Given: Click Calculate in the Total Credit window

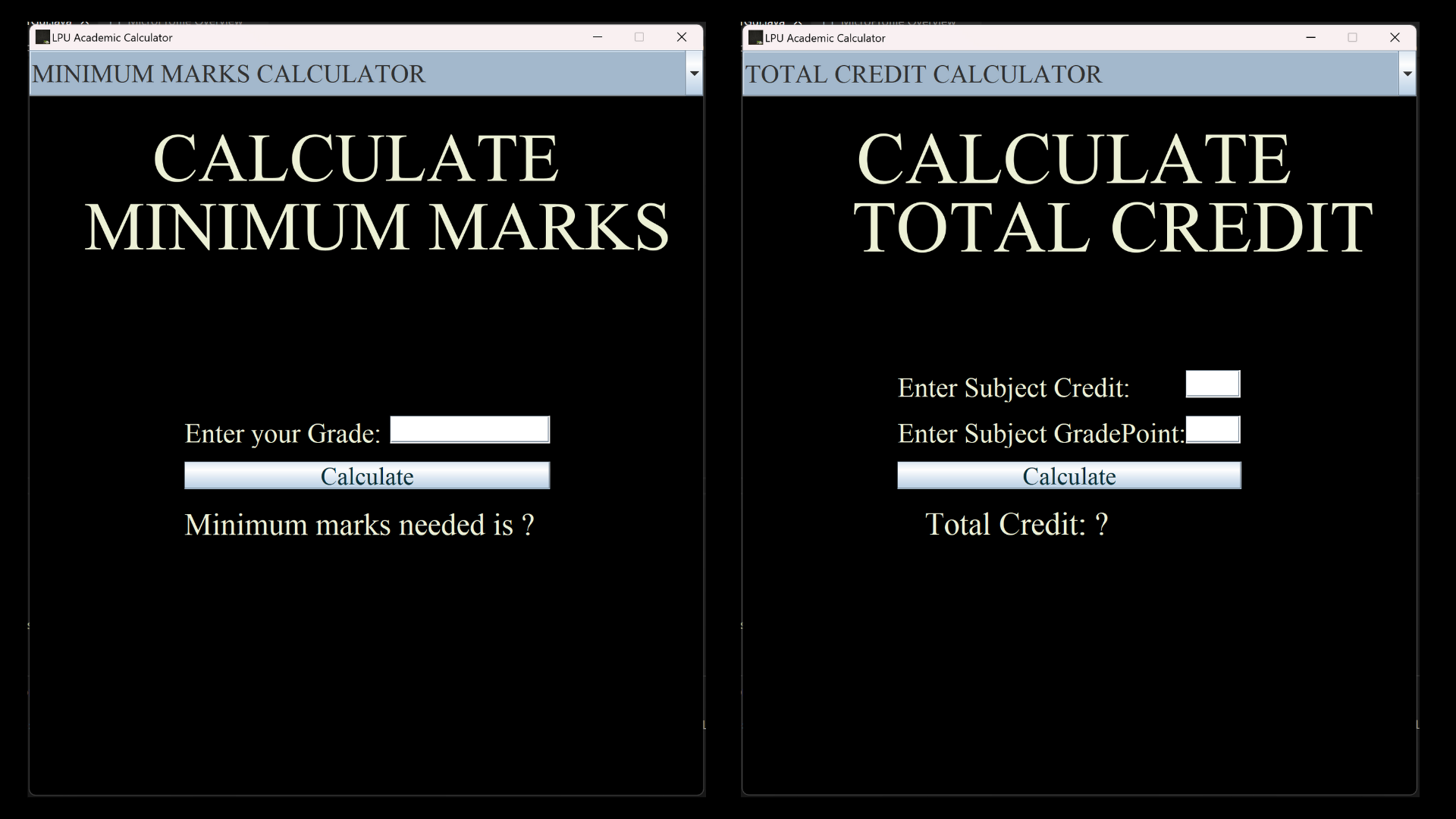Looking at the screenshot, I should [x=1068, y=476].
